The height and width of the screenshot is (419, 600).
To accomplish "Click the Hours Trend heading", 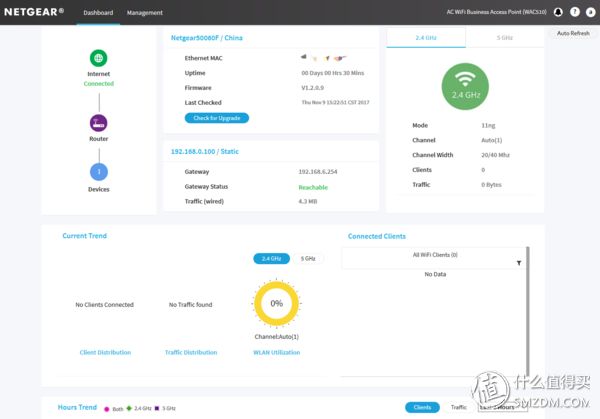I will (77, 408).
